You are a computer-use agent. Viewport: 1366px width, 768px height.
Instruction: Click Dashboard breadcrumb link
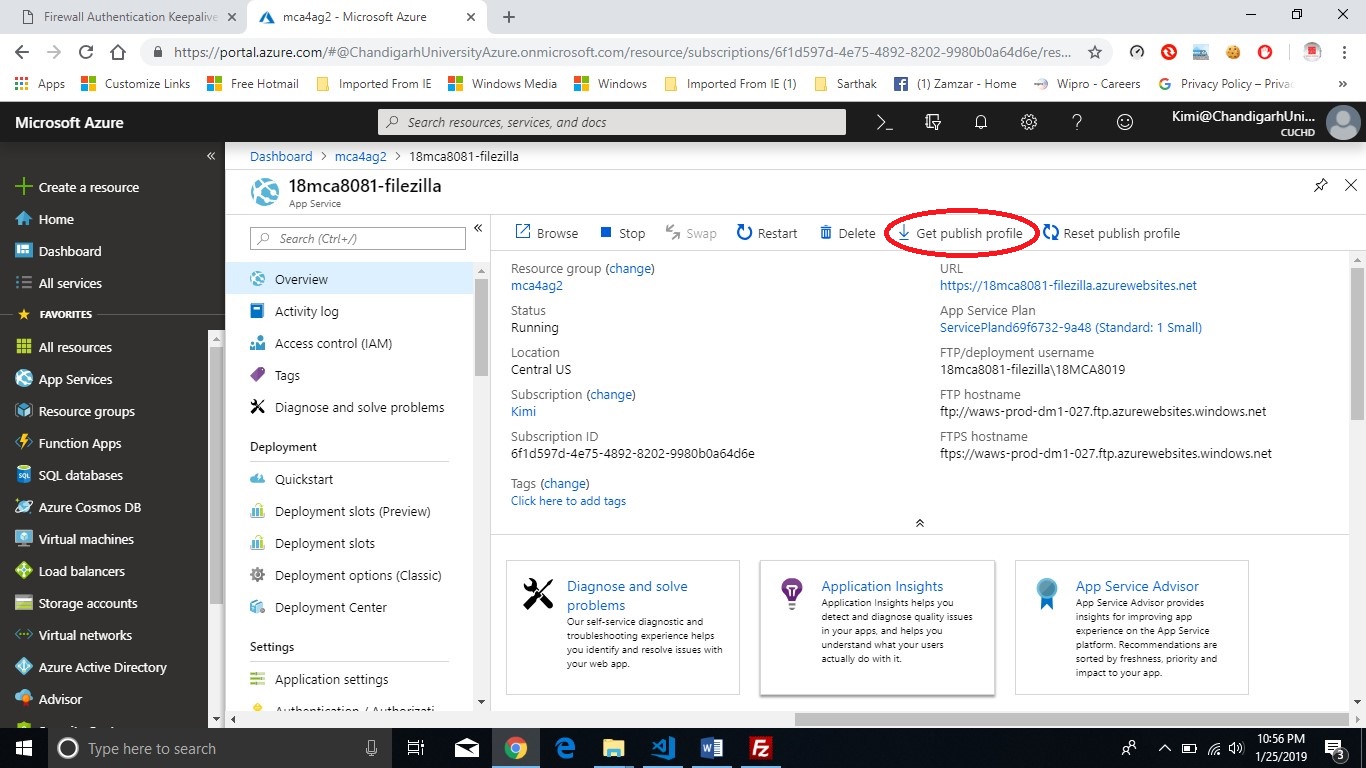[281, 156]
